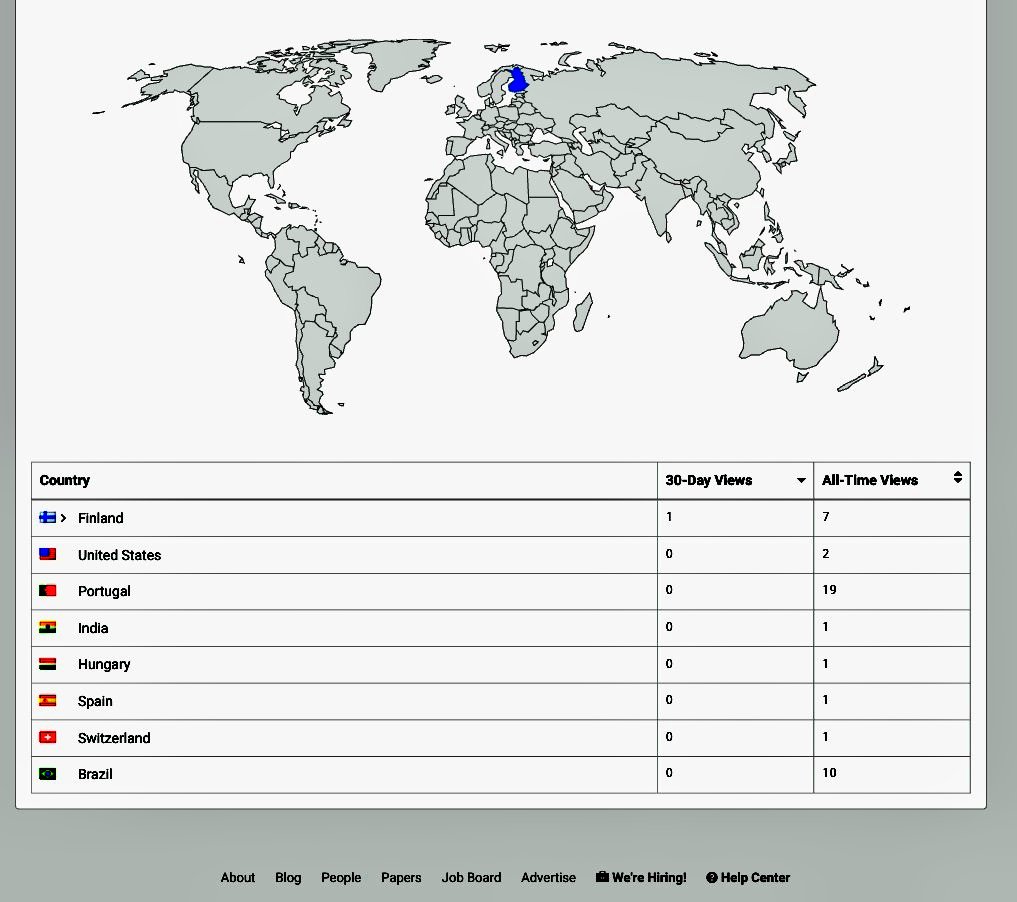Click the Brazil country name

pyautogui.click(x=95, y=774)
